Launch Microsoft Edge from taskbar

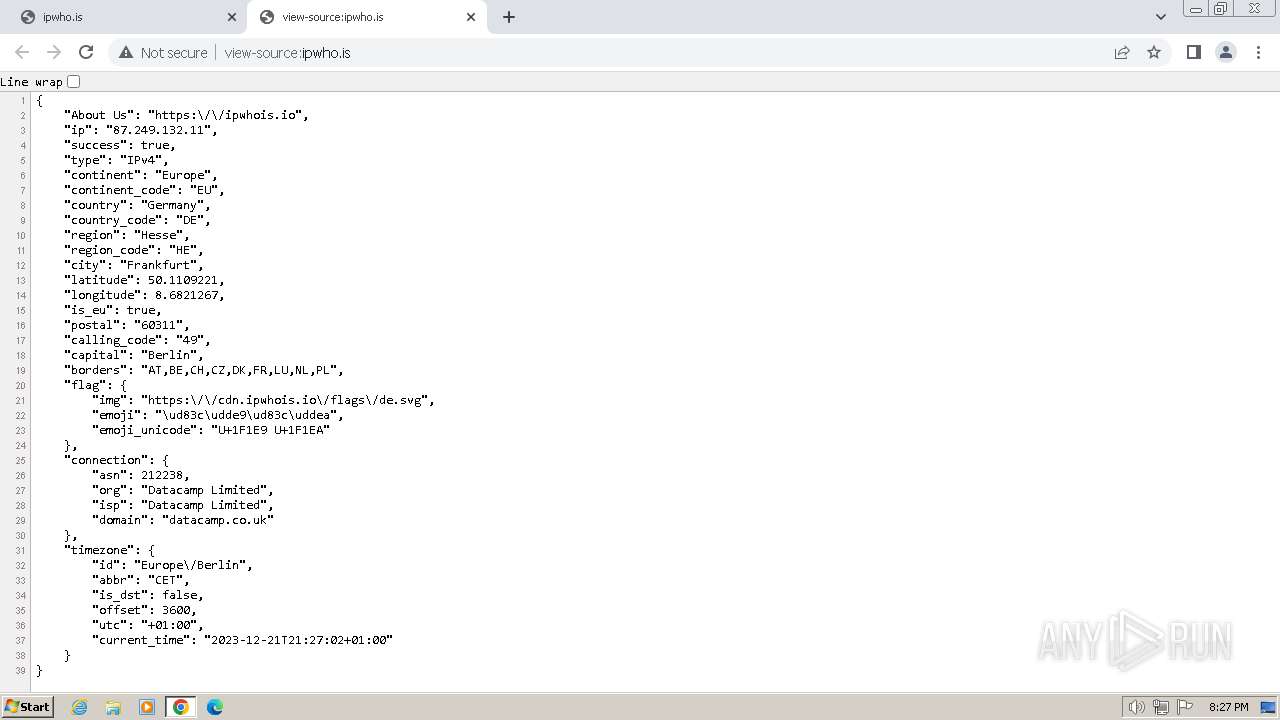click(215, 707)
